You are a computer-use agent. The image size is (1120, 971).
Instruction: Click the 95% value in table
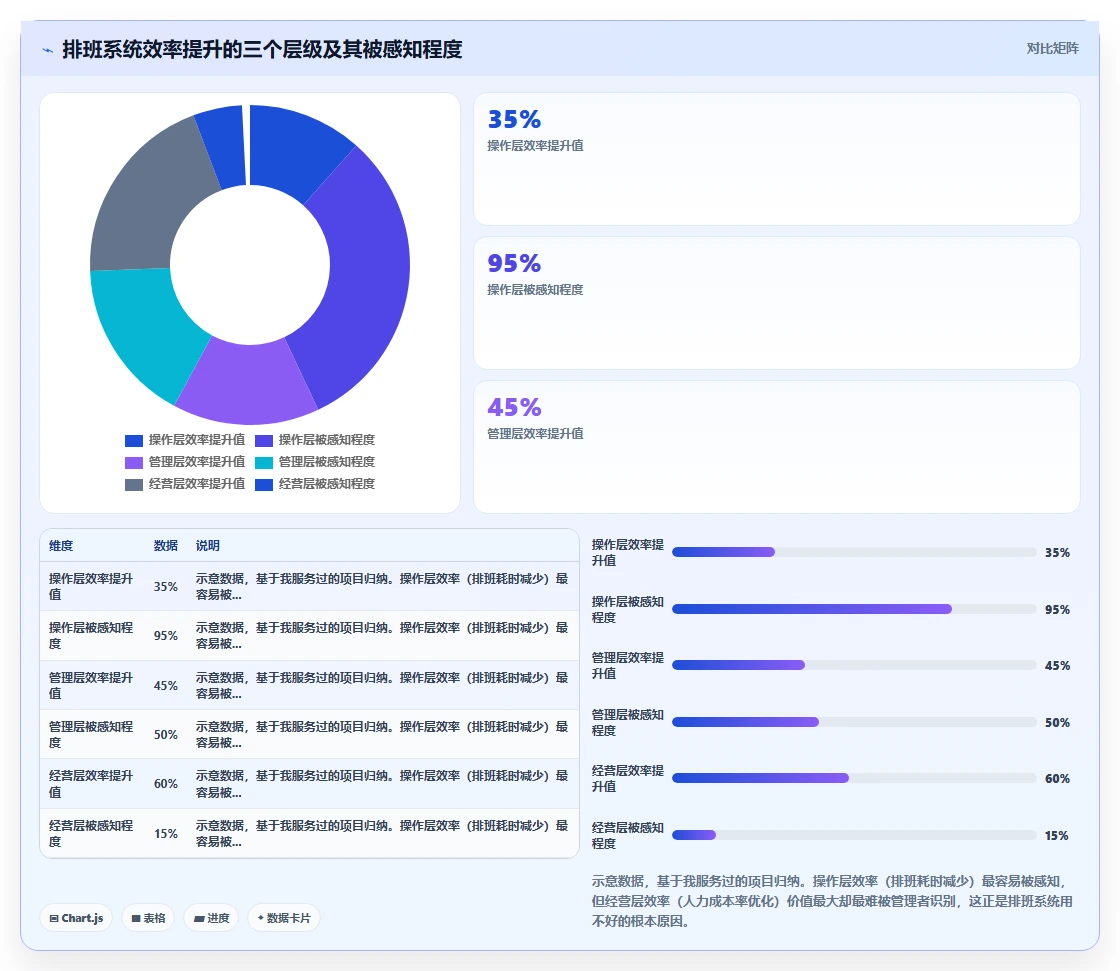(x=166, y=636)
